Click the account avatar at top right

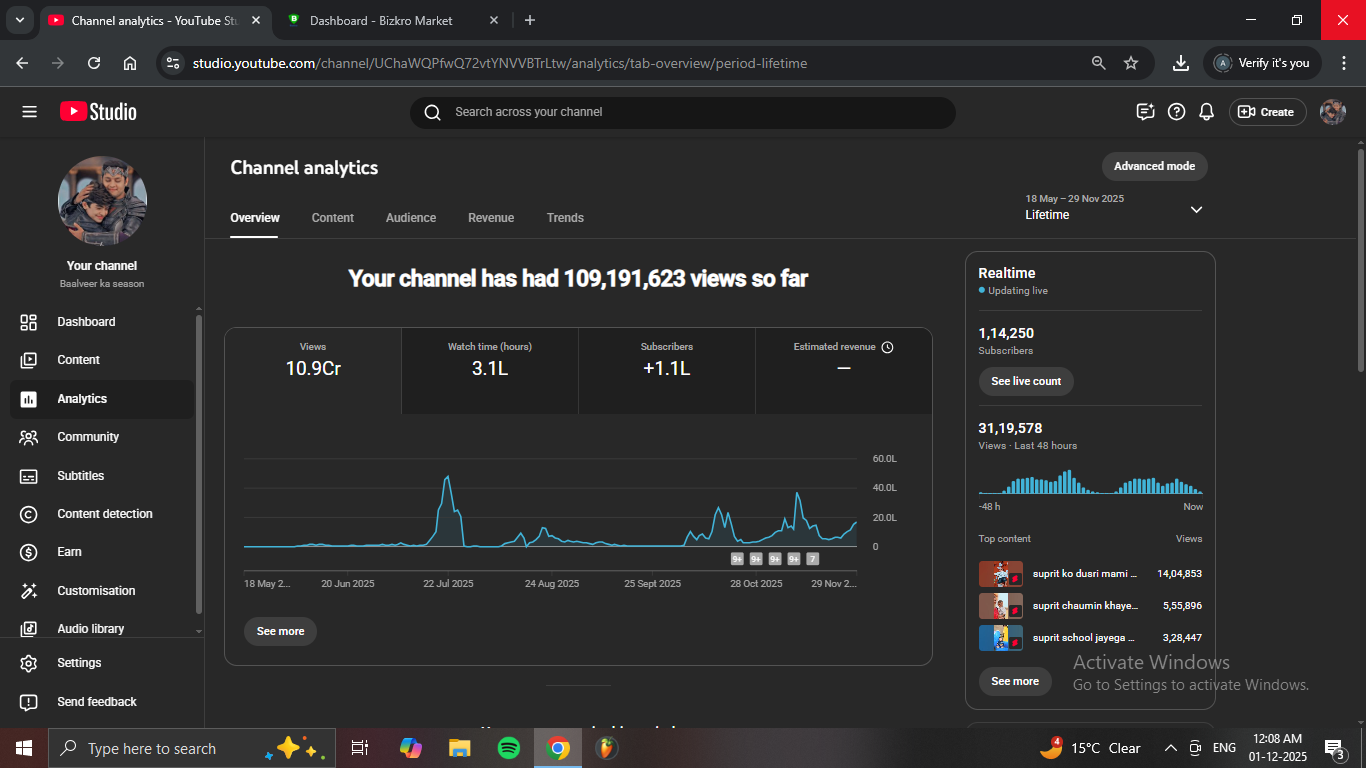[x=1332, y=112]
